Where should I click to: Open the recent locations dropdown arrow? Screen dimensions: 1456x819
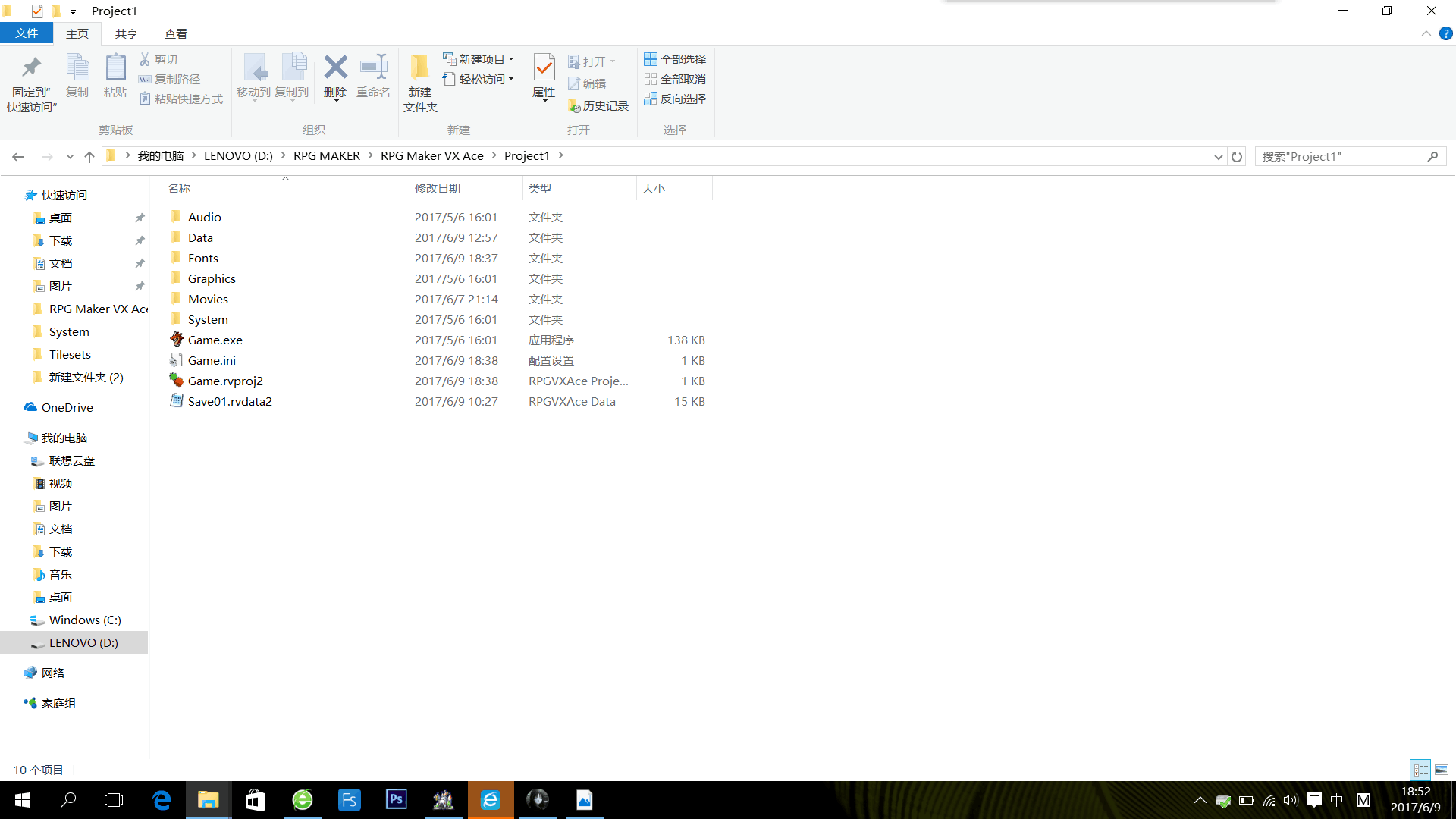point(70,156)
